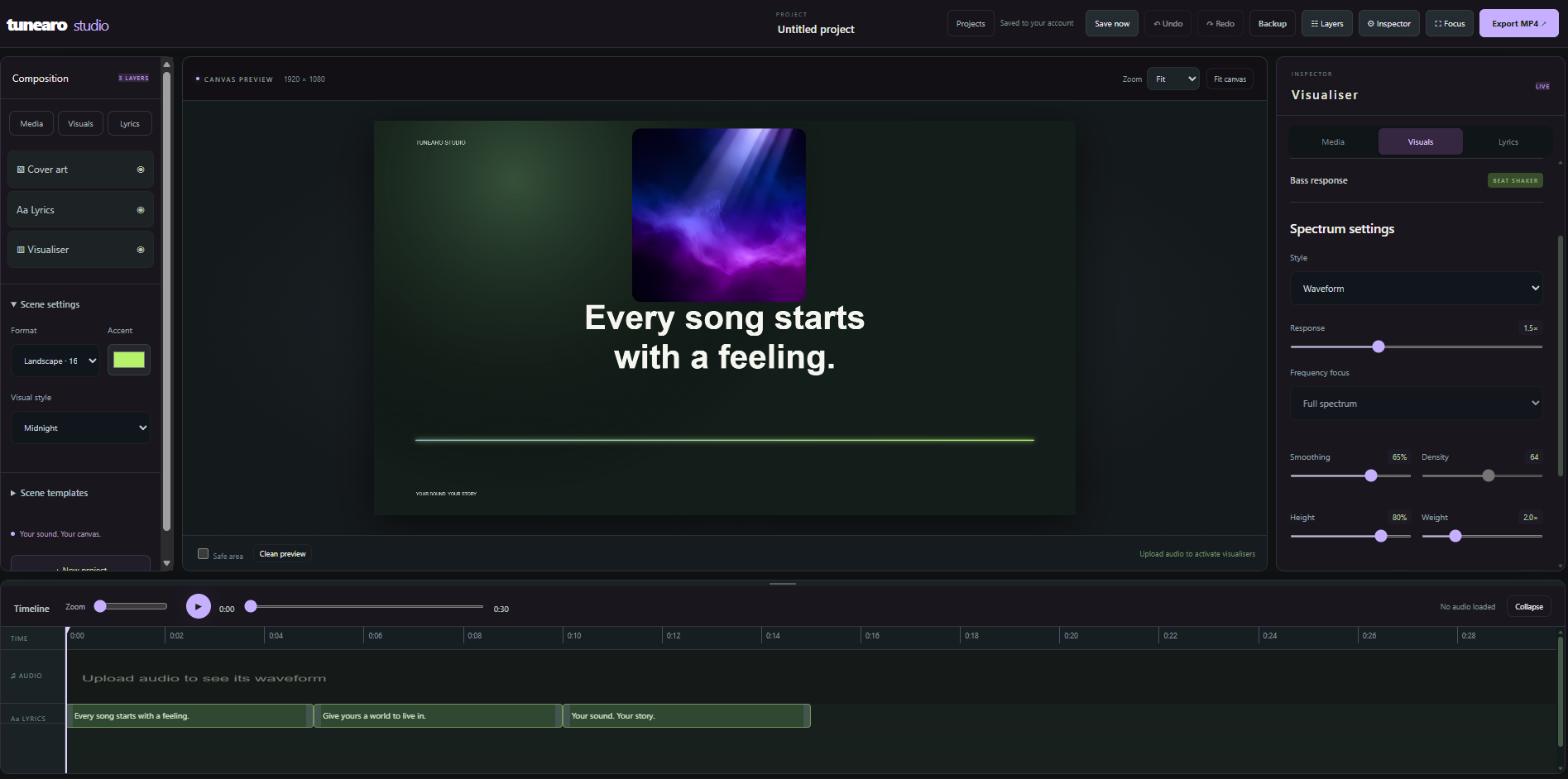Screen dimensions: 1568x779
Task: Enable the Safe area checkbox
Action: click(x=203, y=554)
